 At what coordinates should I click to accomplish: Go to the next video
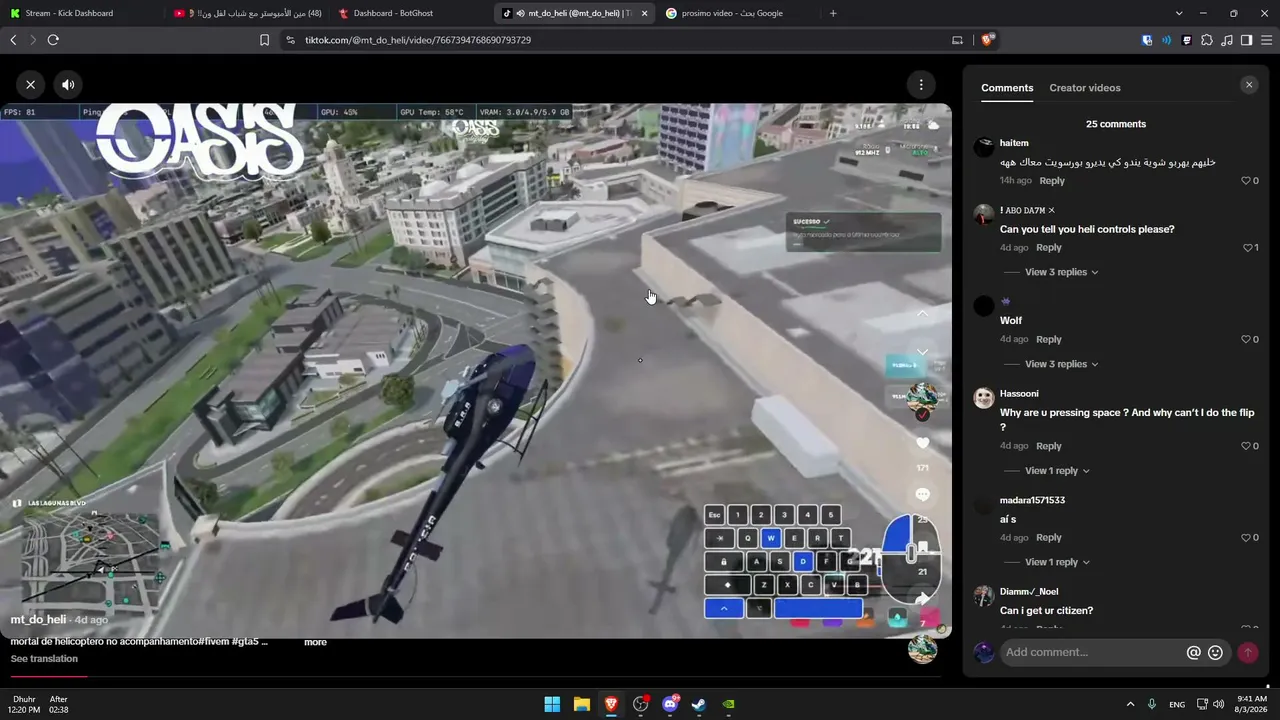922,352
